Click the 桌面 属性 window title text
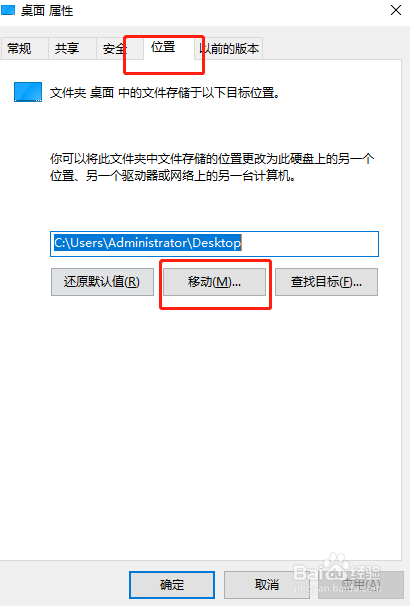This screenshot has height=606, width=410. [x=47, y=10]
